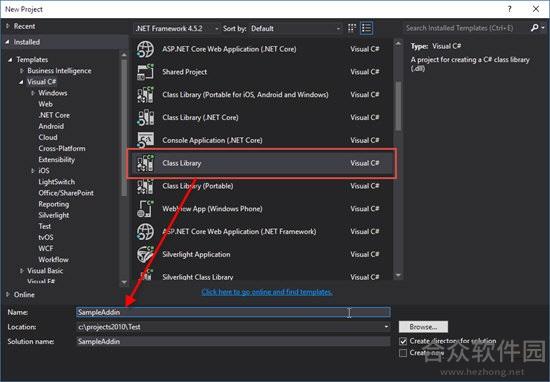Select the Cloud category
The width and height of the screenshot is (550, 382).
(48, 138)
